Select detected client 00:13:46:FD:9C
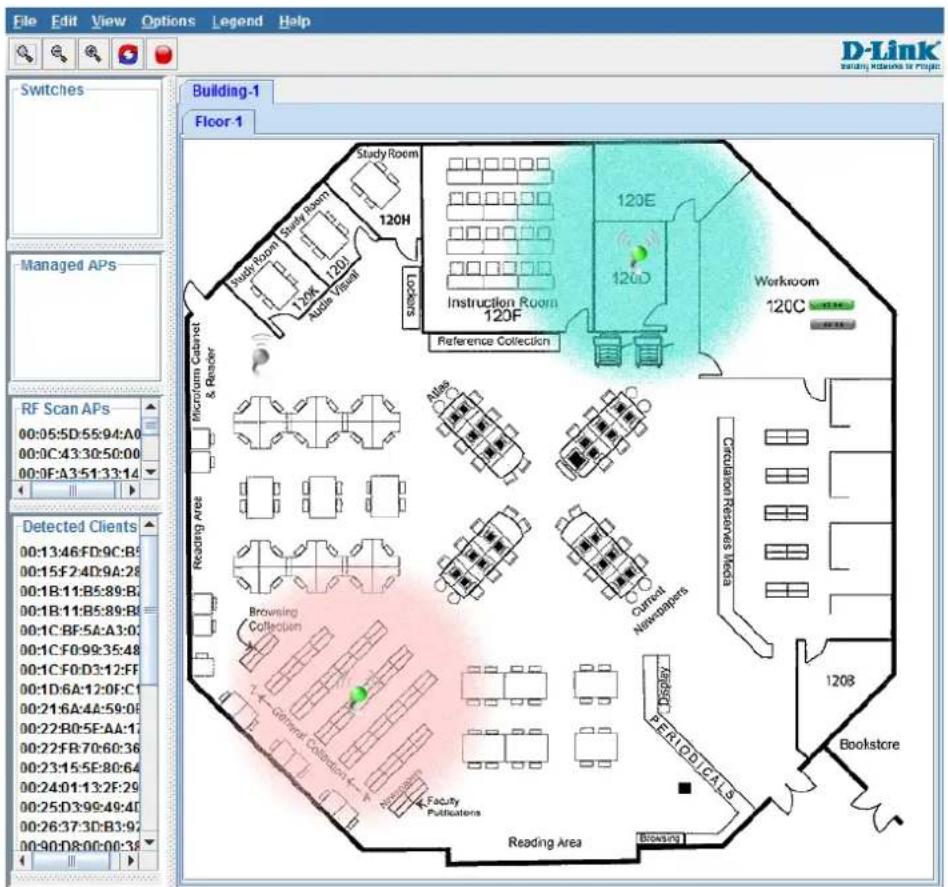Image resolution: width=948 pixels, height=887 pixels. click(80, 551)
